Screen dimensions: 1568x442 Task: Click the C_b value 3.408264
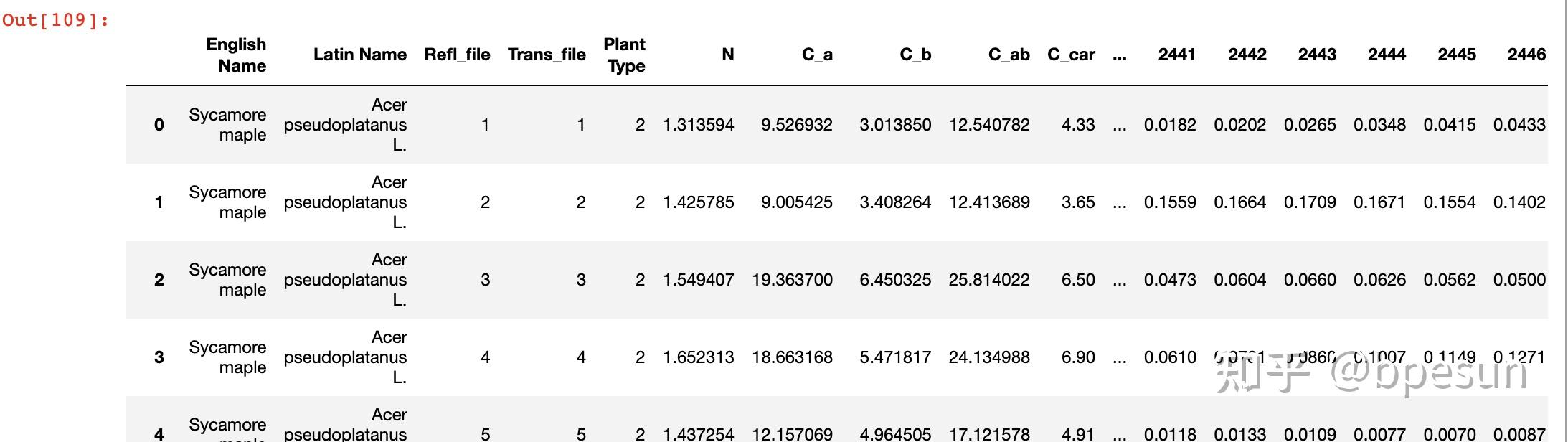coord(895,202)
